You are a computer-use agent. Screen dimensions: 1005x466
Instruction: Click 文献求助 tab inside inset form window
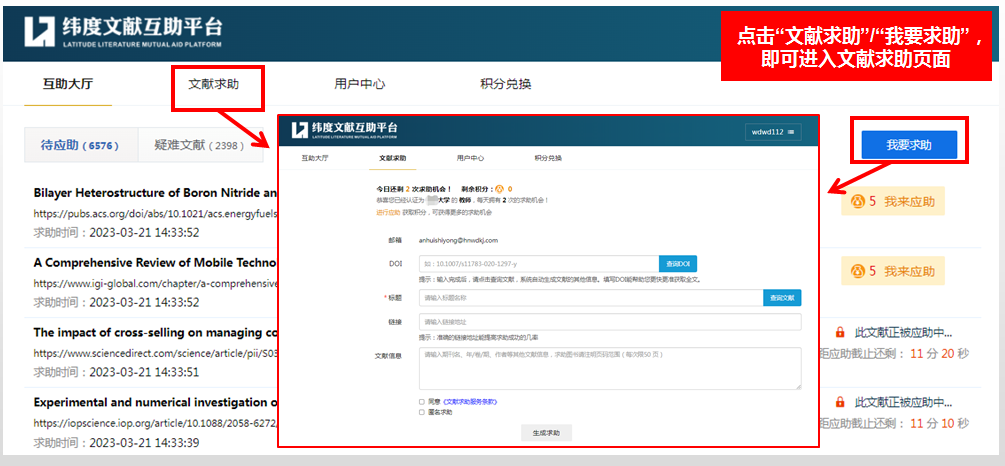[392, 158]
